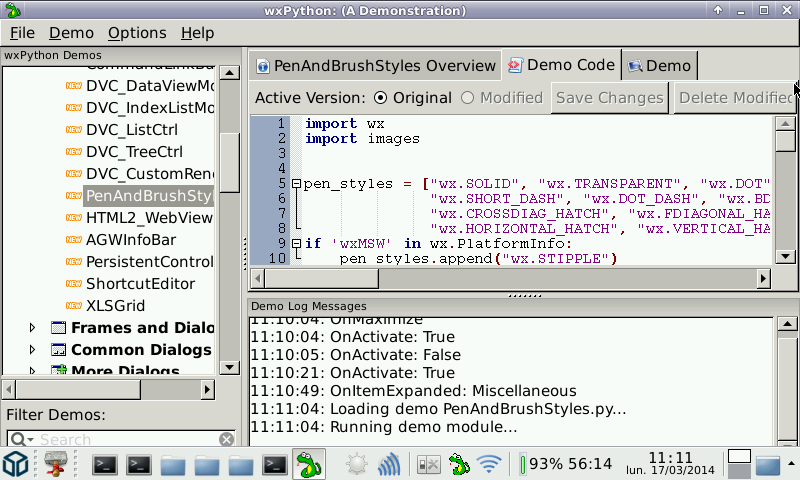Select the ShortcutEditor demo in the tree
The image size is (800, 480).
[x=140, y=284]
